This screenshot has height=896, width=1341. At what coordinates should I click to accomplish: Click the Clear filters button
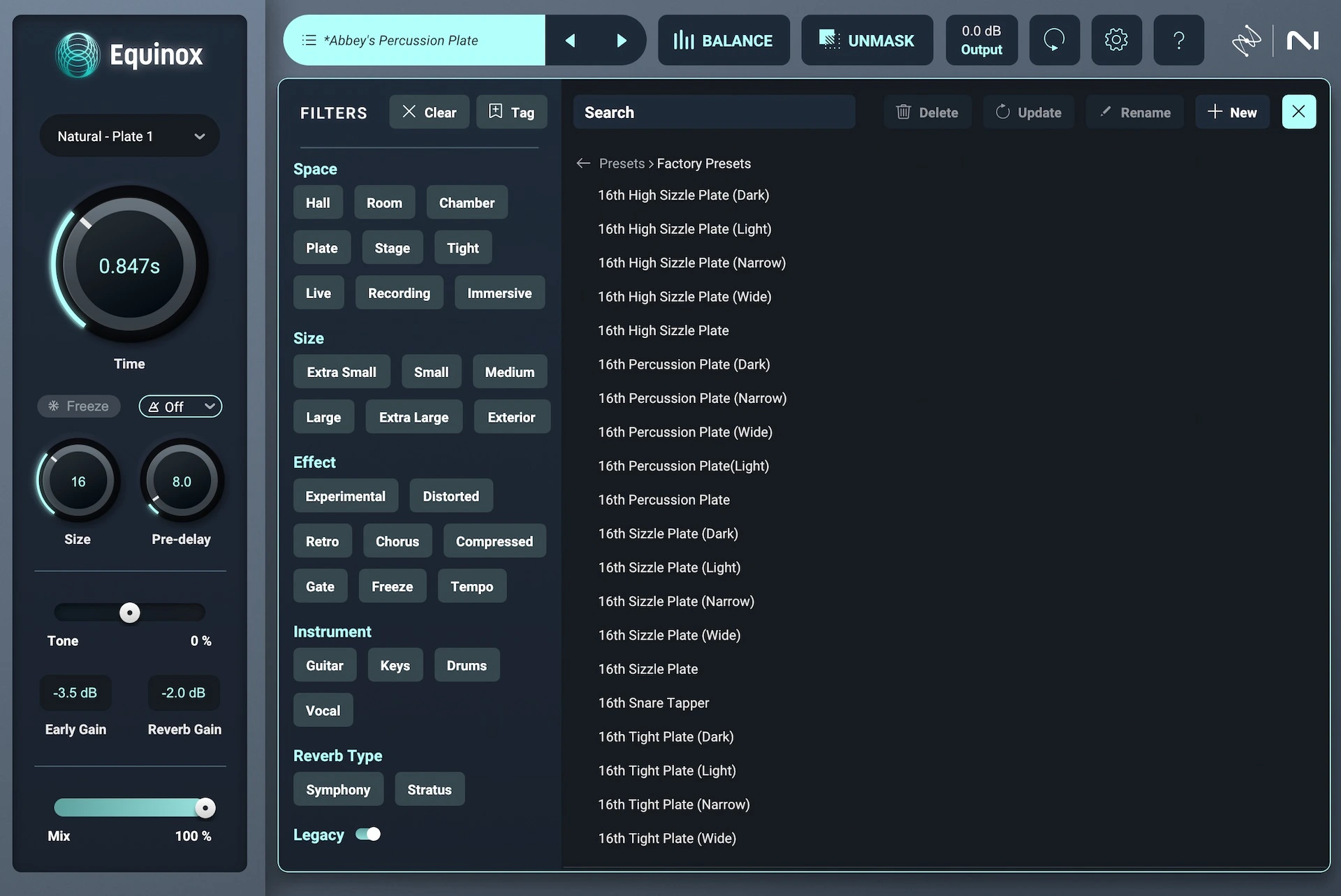click(x=429, y=112)
